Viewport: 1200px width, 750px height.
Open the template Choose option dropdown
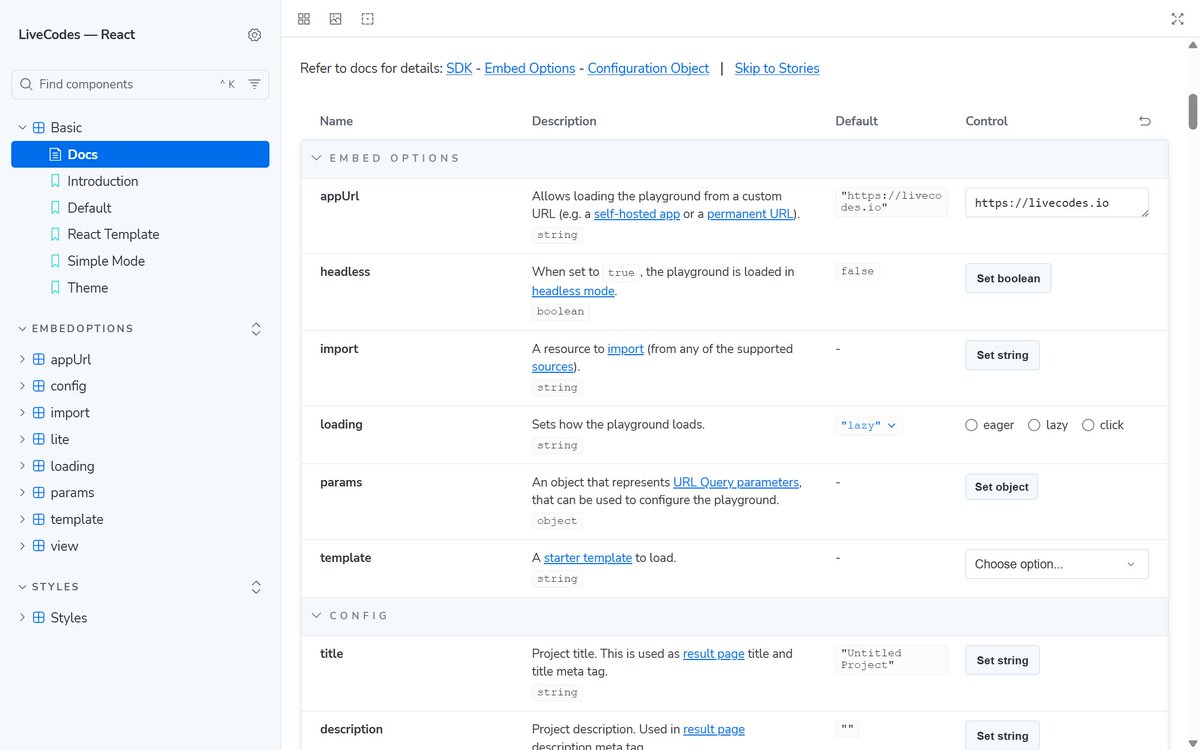pyautogui.click(x=1056, y=564)
